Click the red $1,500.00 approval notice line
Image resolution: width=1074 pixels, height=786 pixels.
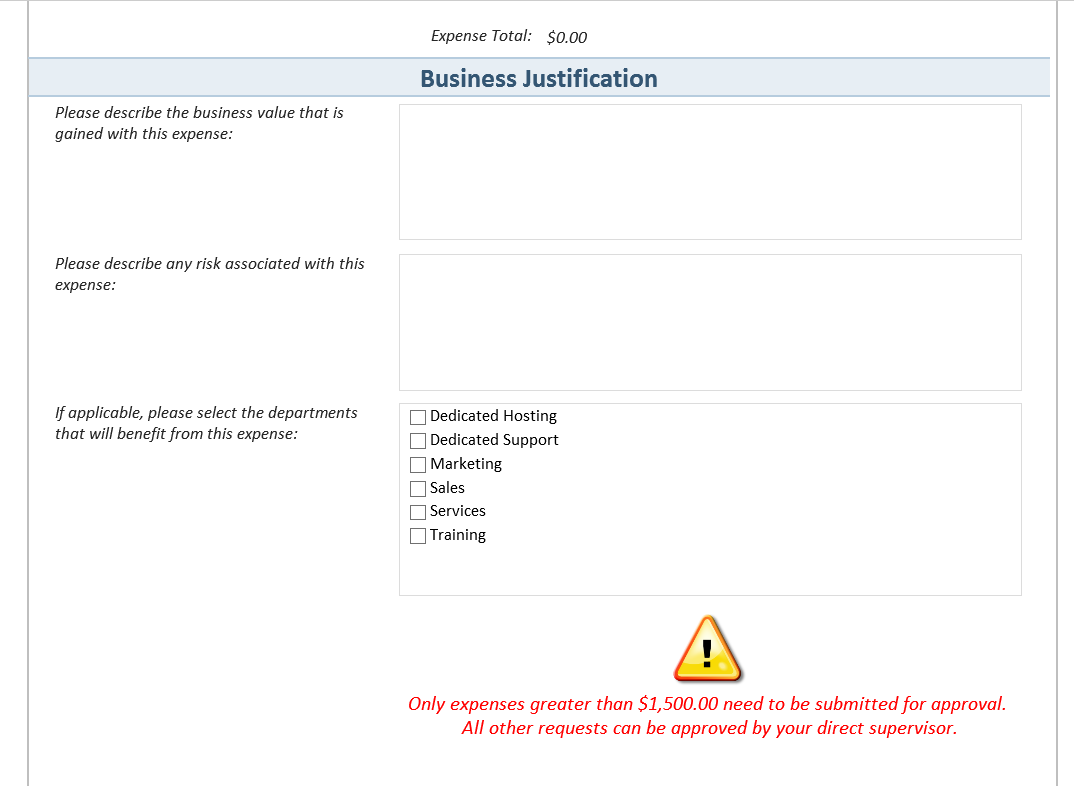click(x=707, y=704)
